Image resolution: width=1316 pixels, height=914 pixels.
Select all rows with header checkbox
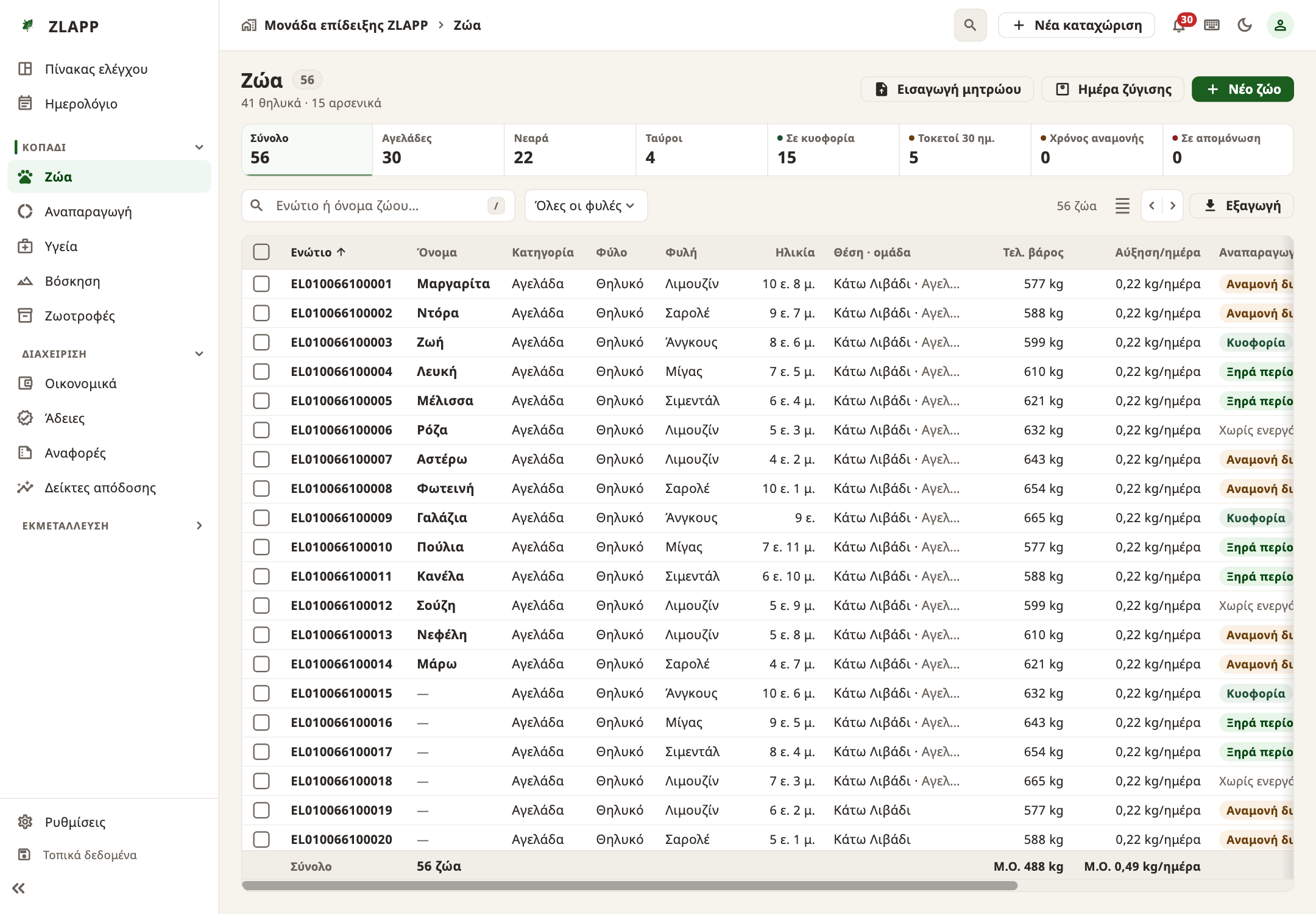261,252
